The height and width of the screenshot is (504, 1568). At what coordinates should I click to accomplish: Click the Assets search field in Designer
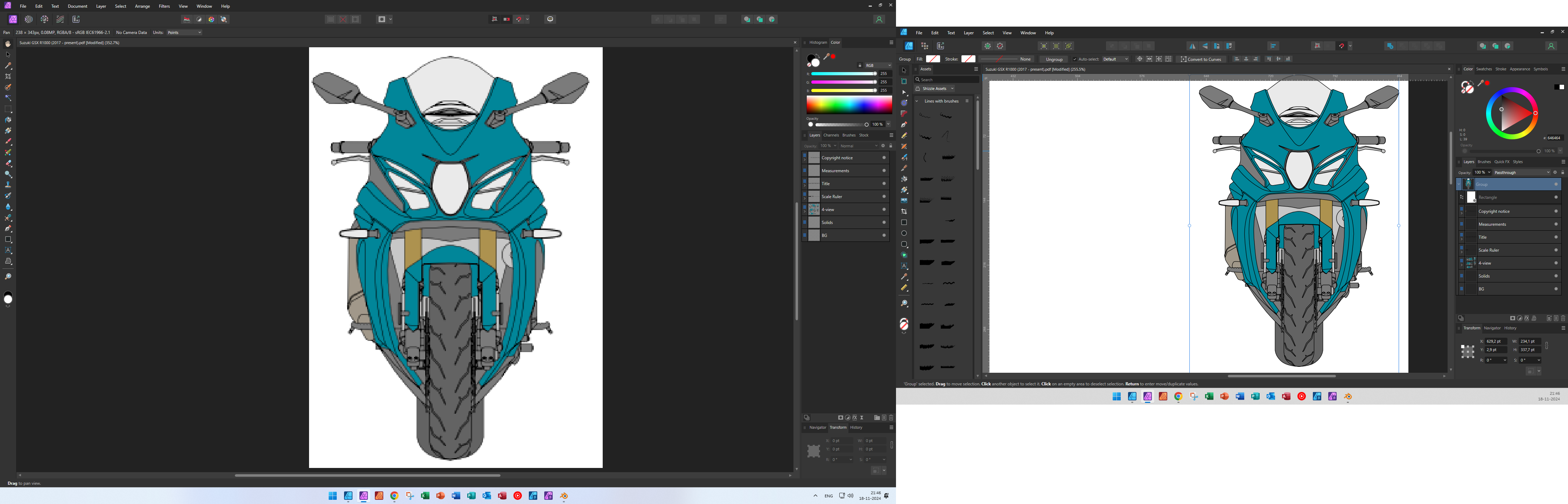(x=946, y=80)
